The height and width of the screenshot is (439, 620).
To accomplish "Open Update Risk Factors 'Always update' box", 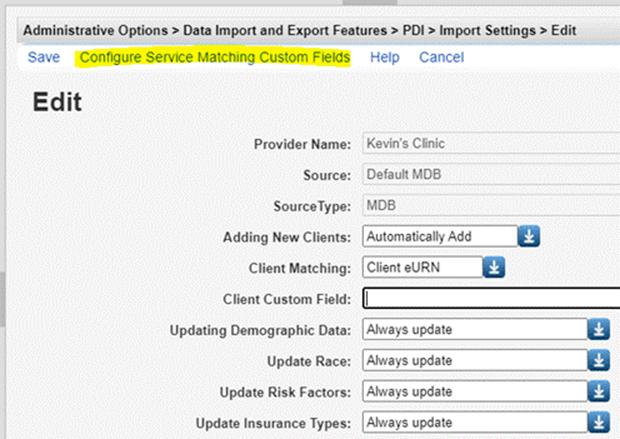I will 472,391.
